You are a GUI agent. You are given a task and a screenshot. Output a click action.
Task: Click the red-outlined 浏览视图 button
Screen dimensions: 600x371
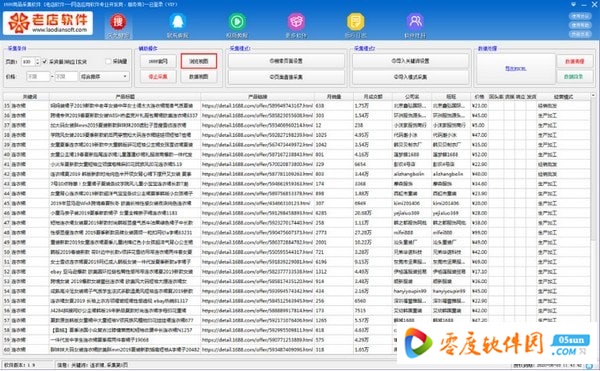[199, 61]
